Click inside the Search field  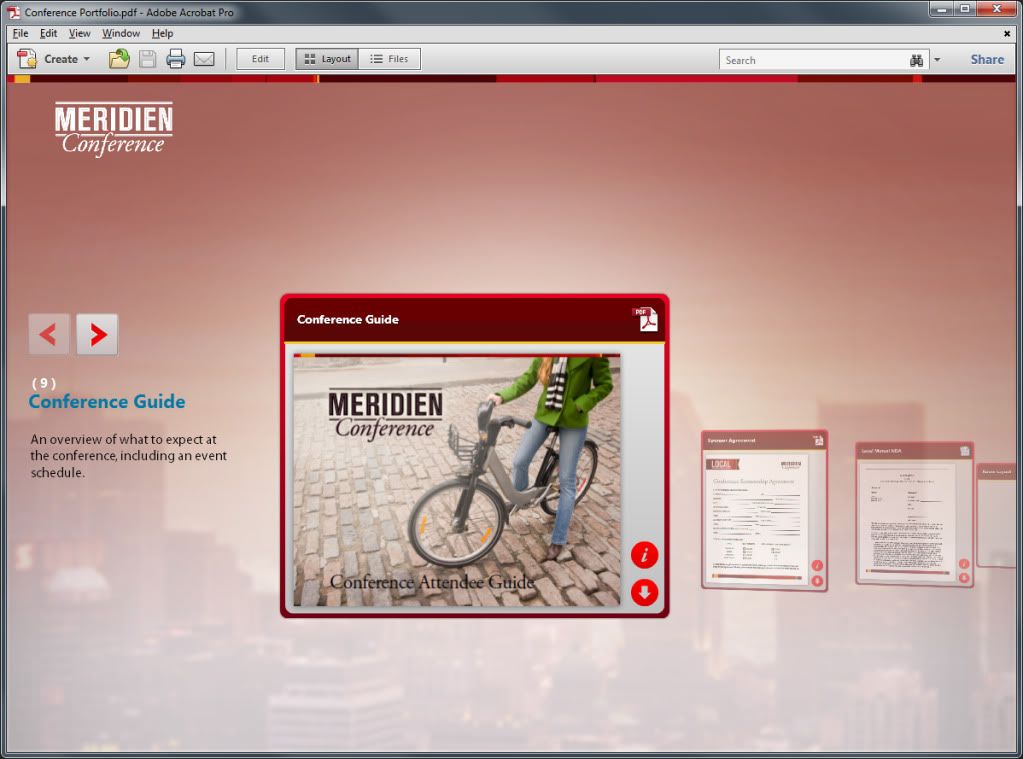810,60
